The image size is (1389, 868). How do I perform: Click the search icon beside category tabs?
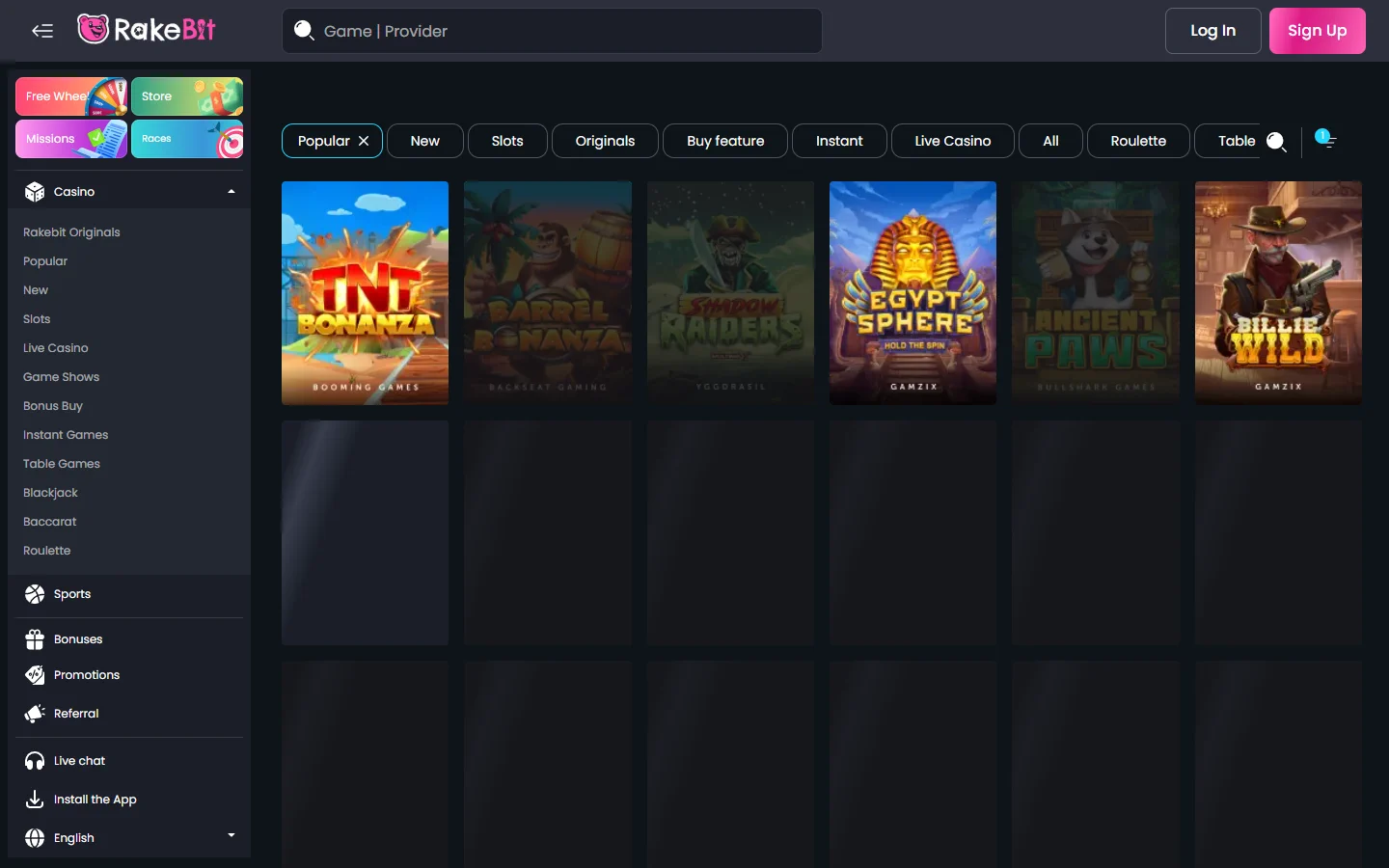point(1276,142)
